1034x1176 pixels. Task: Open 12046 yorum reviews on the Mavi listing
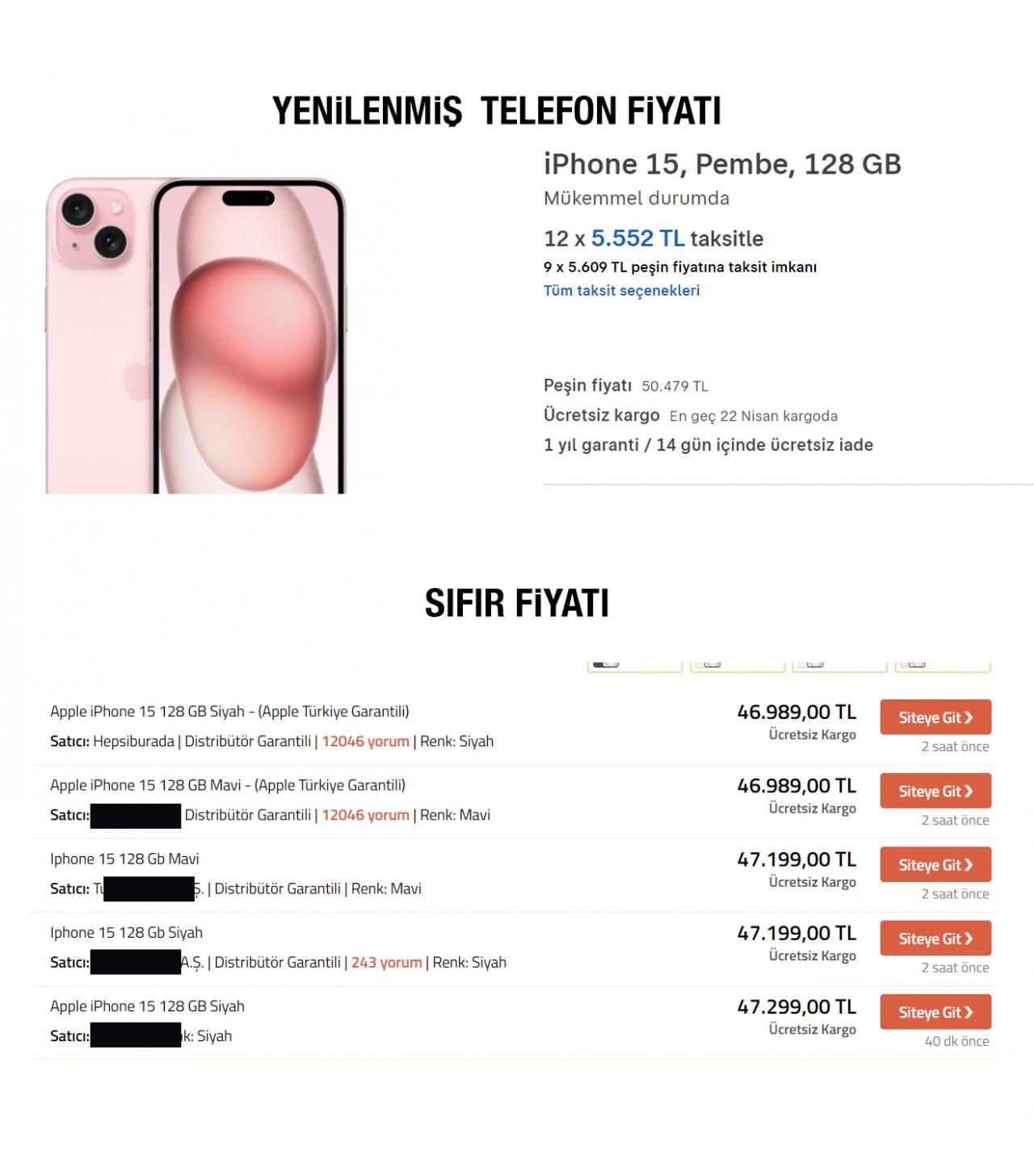point(365,815)
